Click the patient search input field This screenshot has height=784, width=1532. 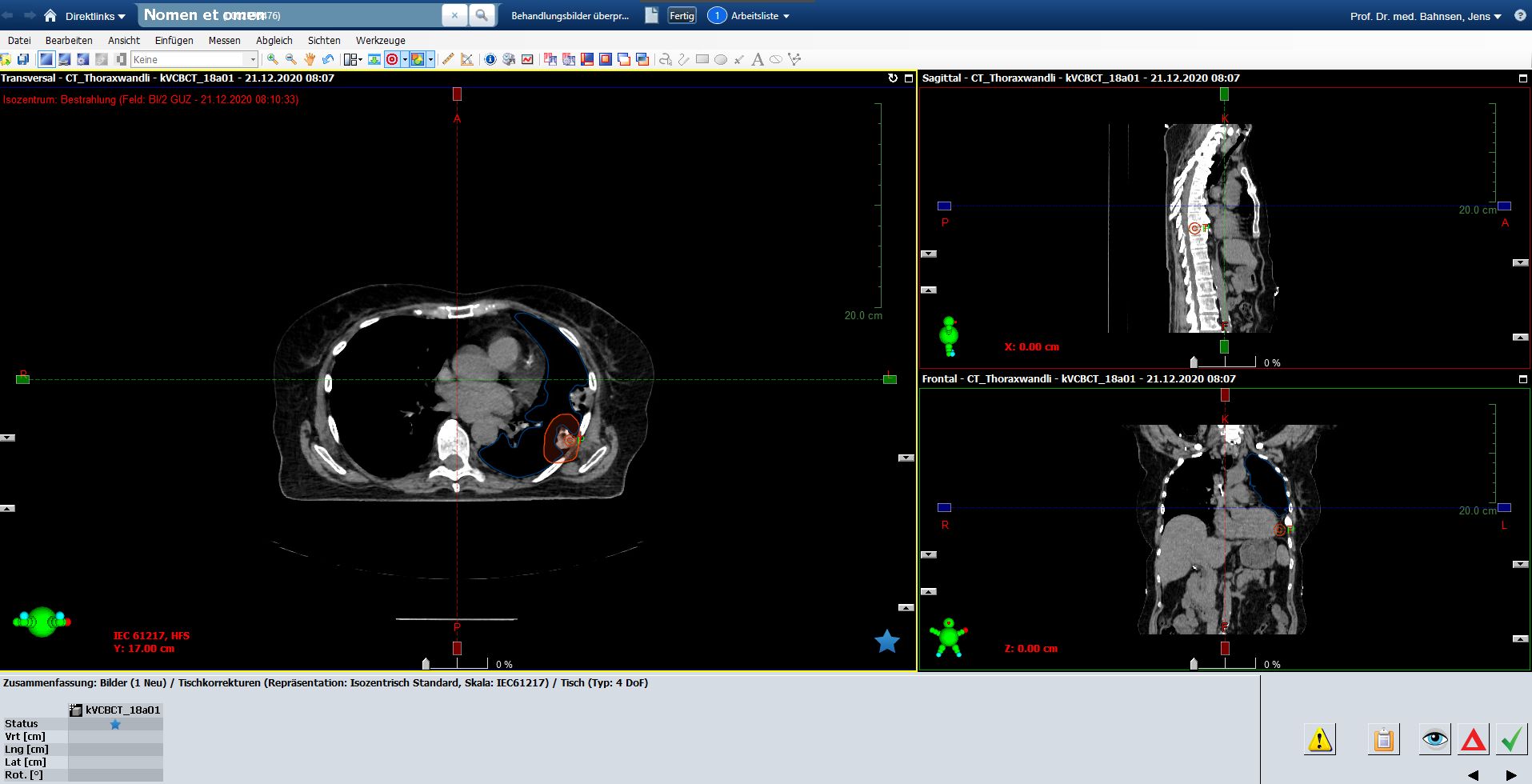(x=288, y=14)
